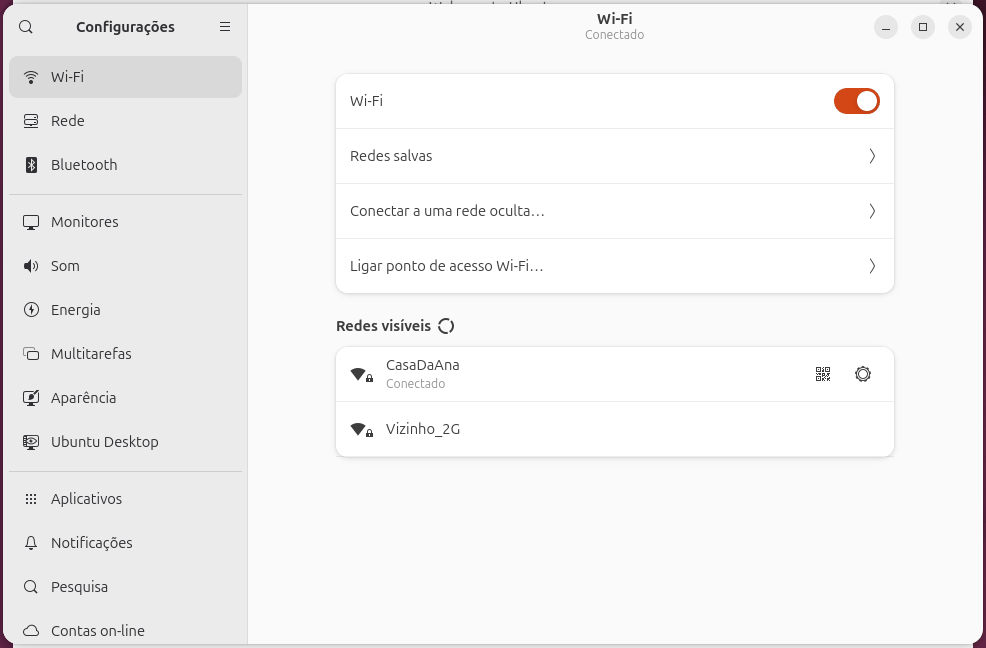The width and height of the screenshot is (986, 648).
Task: Select the CasaDaAna network name
Action: pos(423,366)
